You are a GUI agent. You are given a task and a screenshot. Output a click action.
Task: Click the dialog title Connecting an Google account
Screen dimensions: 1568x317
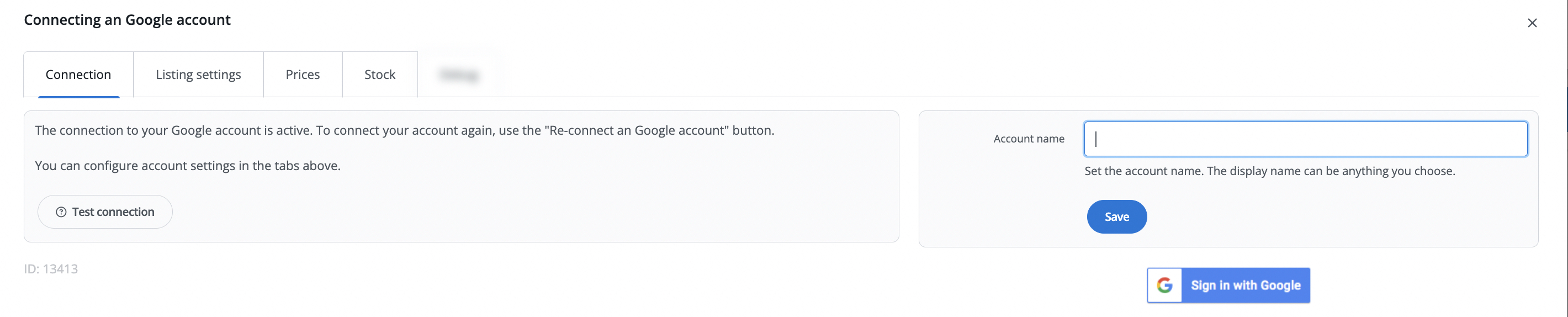coord(127,20)
